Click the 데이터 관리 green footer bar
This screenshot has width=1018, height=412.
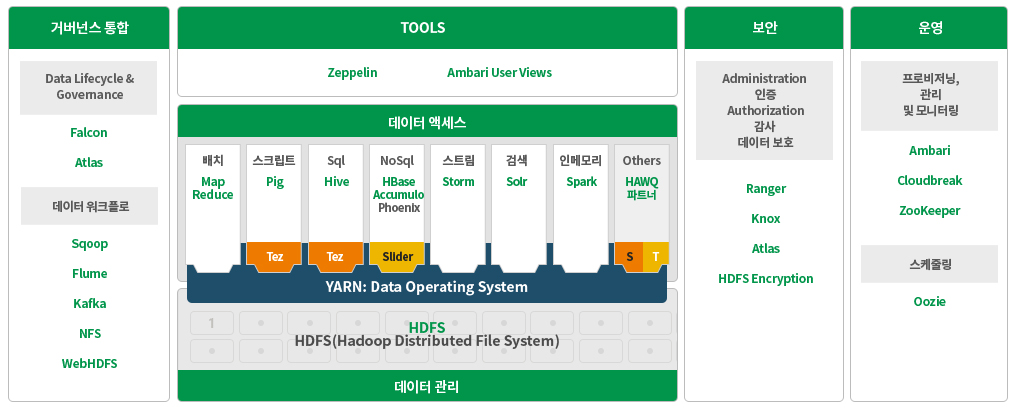click(x=427, y=386)
